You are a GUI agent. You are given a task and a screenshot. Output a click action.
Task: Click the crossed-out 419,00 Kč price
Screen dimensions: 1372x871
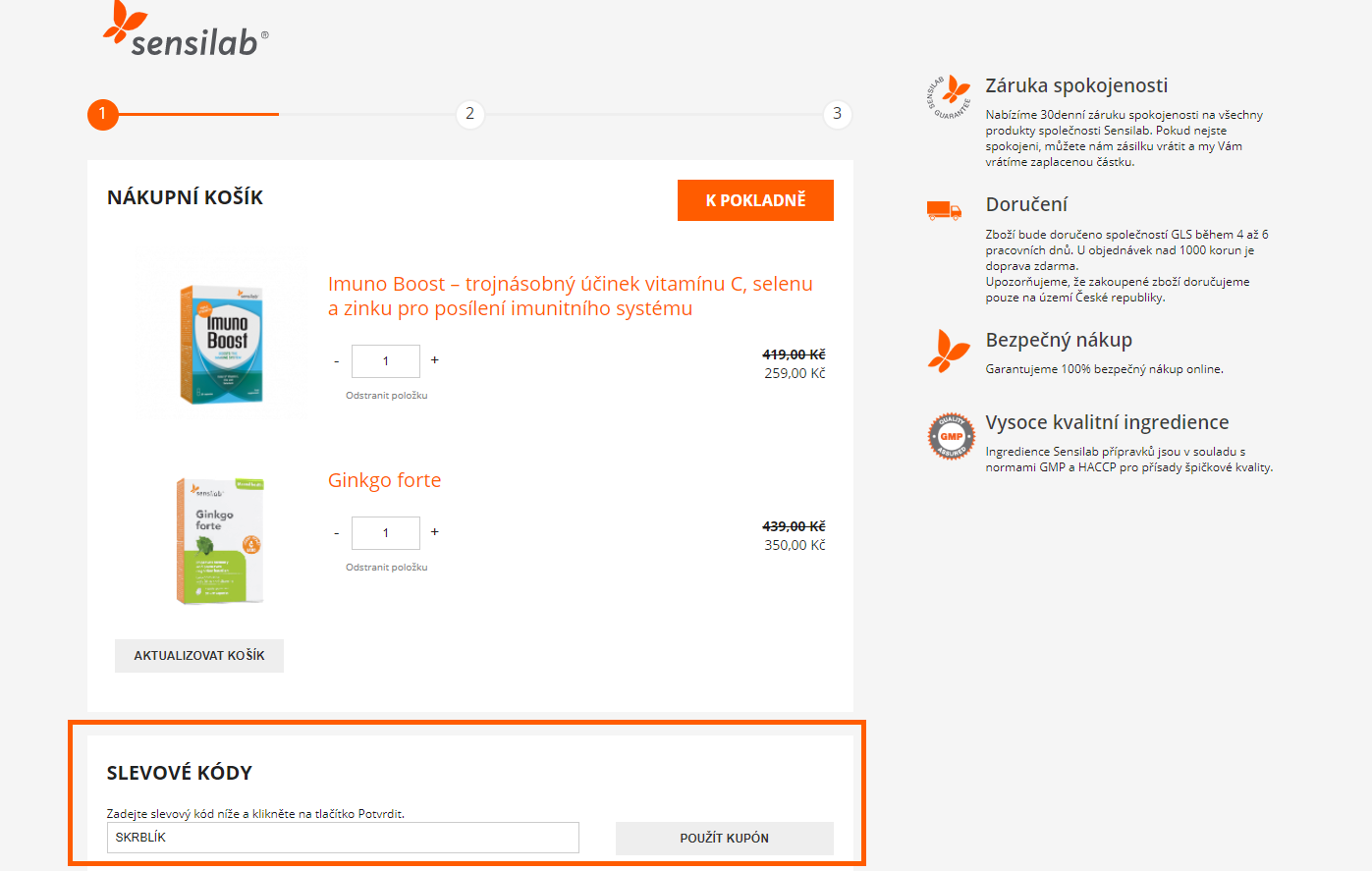[794, 354]
